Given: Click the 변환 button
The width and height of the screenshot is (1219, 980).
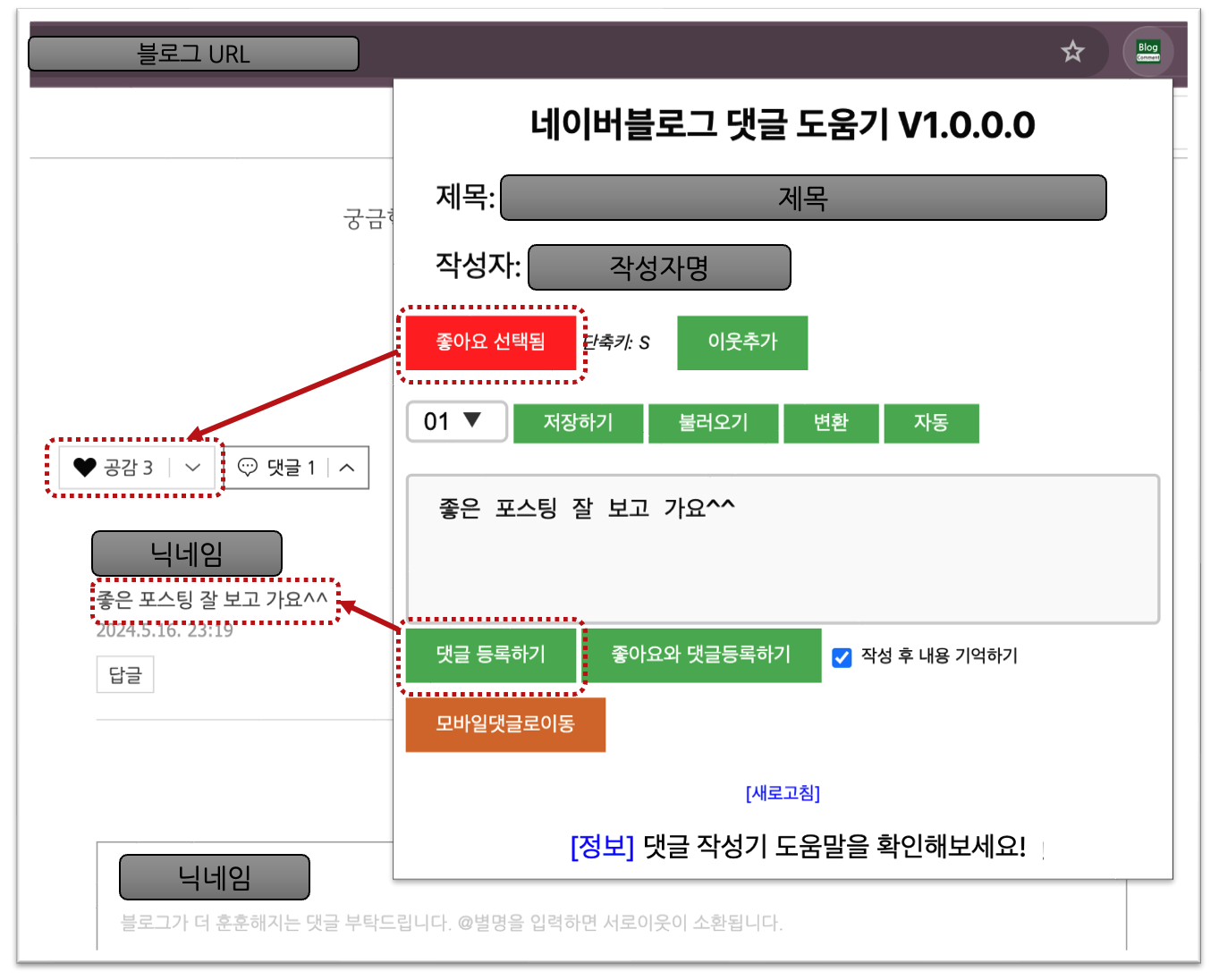Looking at the screenshot, I should pyautogui.click(x=830, y=423).
